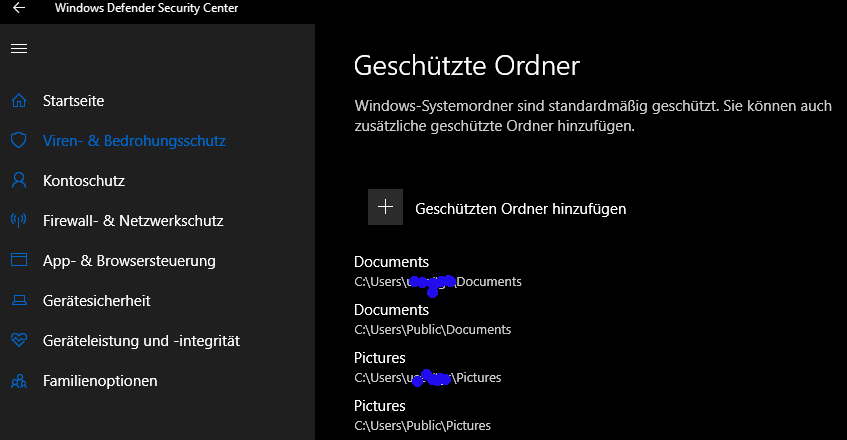
Task: Select the Gerätesicherheit sidebar entry
Action: tap(97, 301)
